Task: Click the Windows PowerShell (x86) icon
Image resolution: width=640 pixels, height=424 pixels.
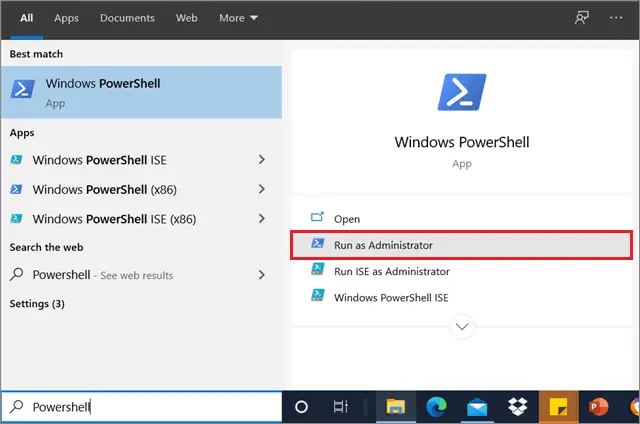Action: pyautogui.click(x=16, y=189)
